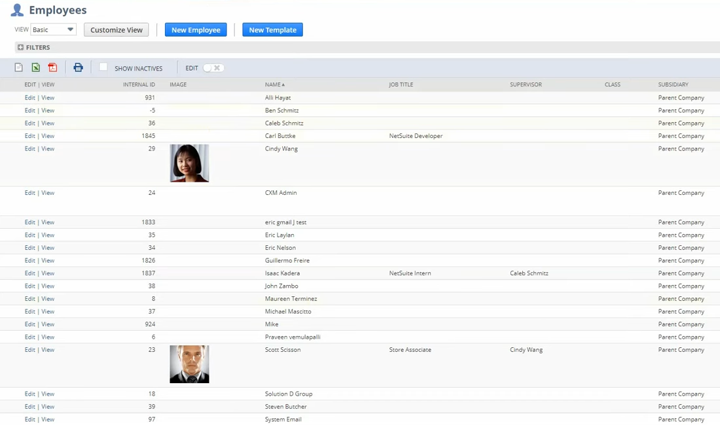View the eric gmail j test record
Viewport: 720px width, 425px height.
tap(48, 222)
